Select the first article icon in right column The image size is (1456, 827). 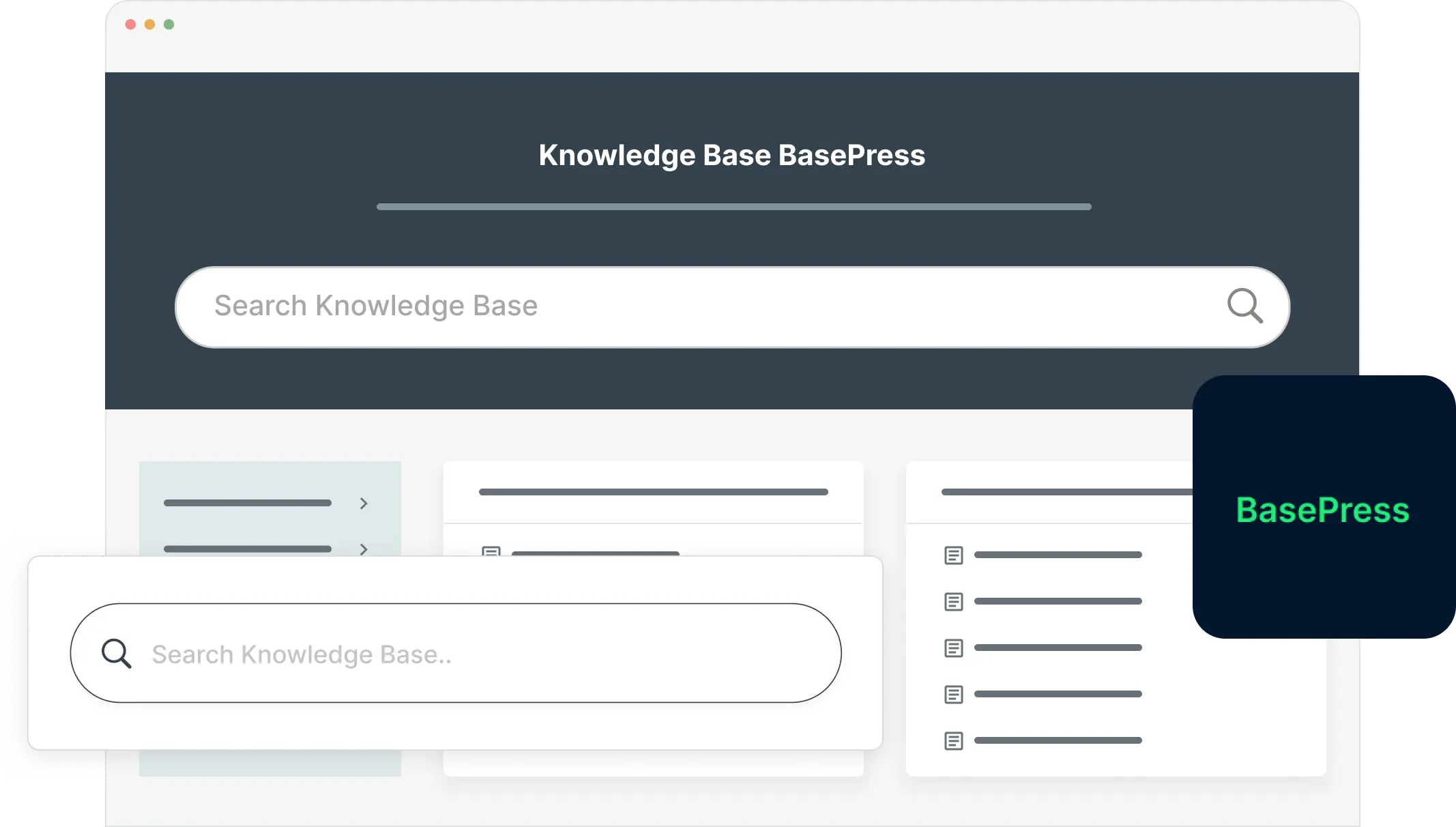click(953, 555)
